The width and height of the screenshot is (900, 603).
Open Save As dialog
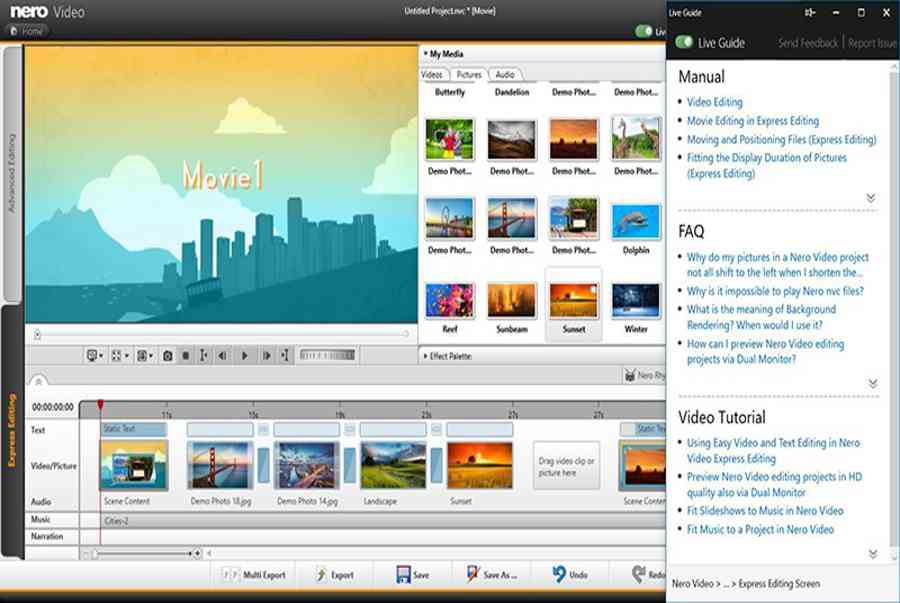(492, 575)
